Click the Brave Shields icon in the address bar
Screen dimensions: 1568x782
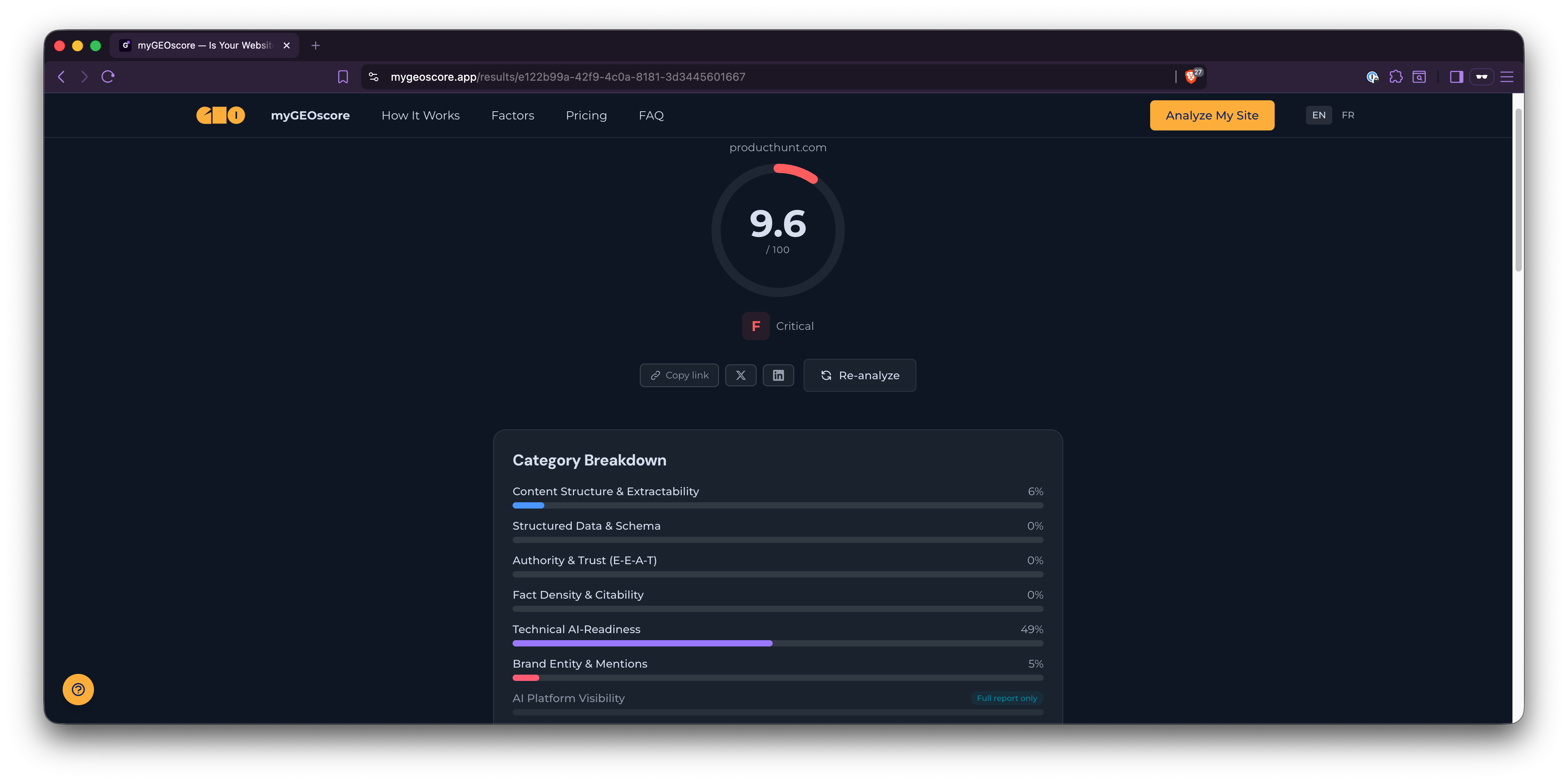pos(1192,76)
